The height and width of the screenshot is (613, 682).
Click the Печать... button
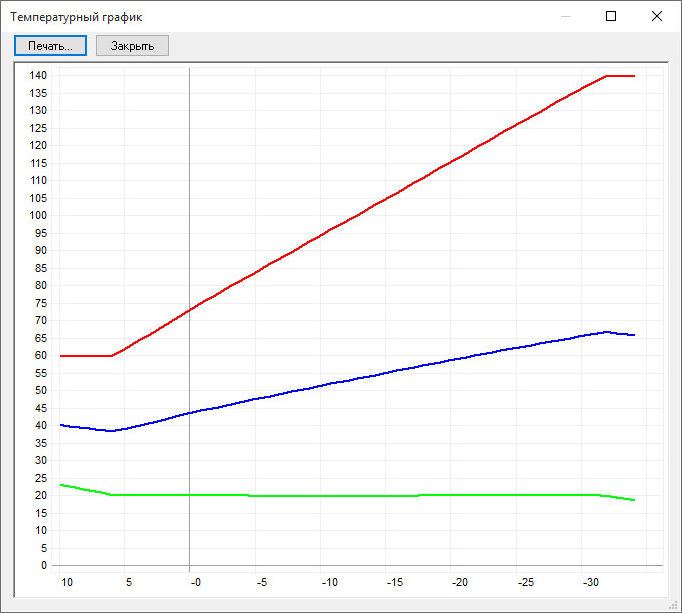[50, 46]
